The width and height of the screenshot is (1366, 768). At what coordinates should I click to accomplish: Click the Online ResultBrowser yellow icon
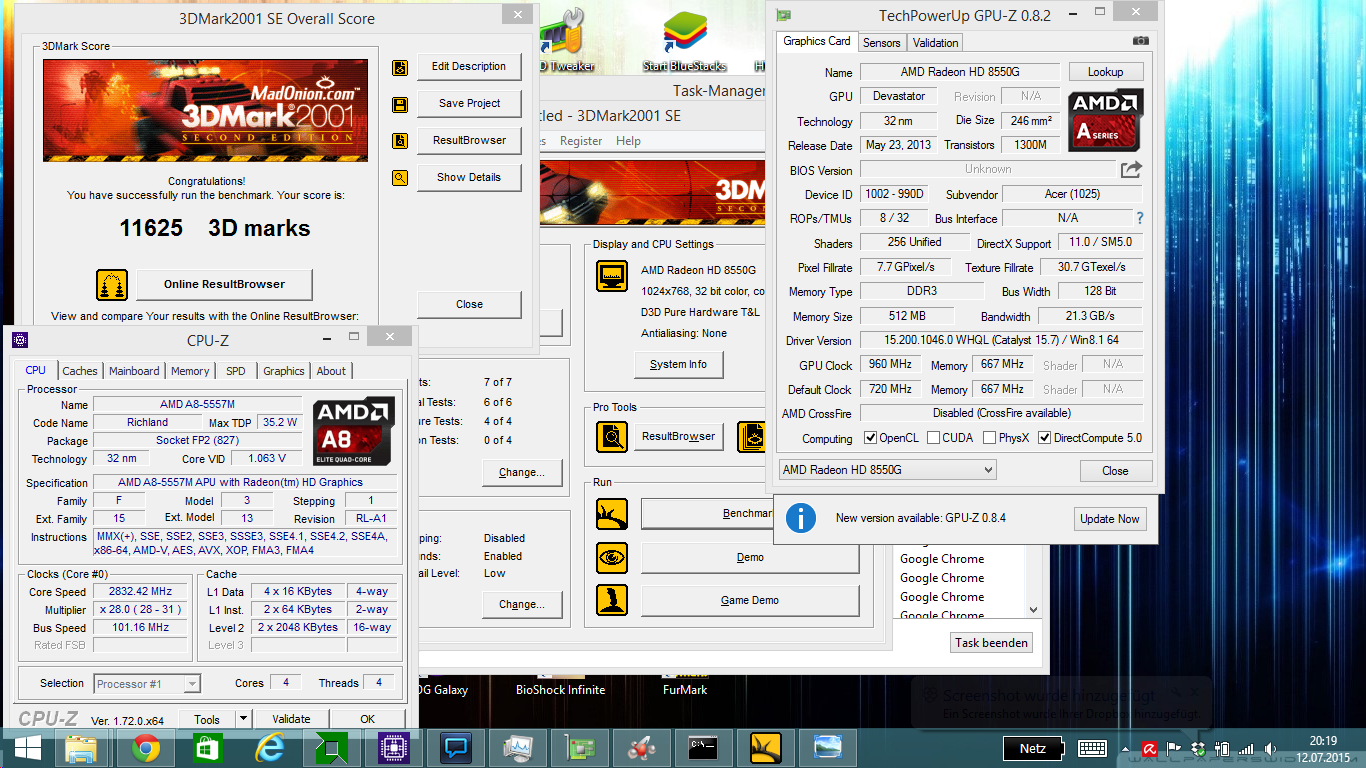(x=112, y=285)
